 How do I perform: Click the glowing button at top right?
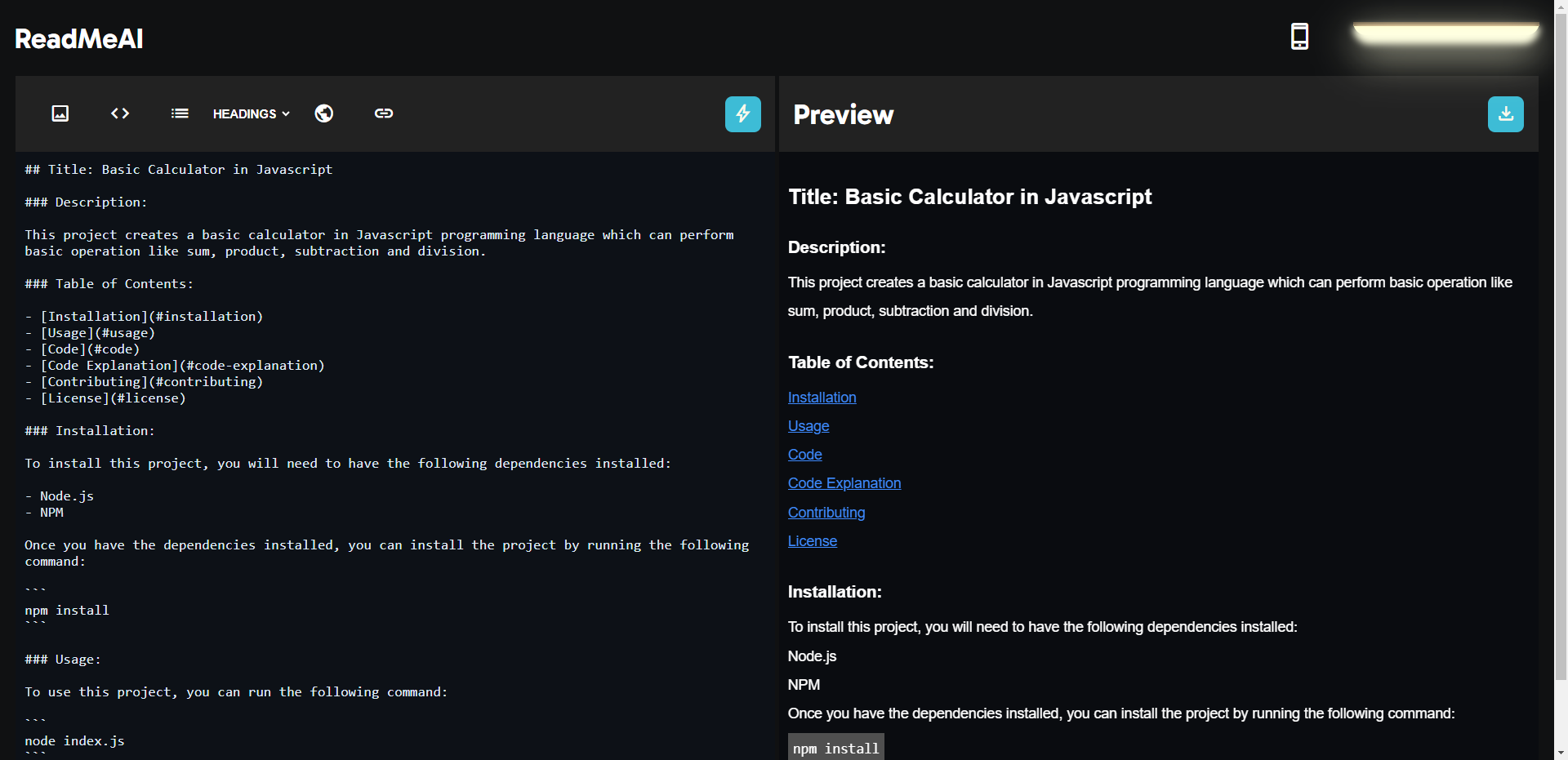(x=1446, y=33)
